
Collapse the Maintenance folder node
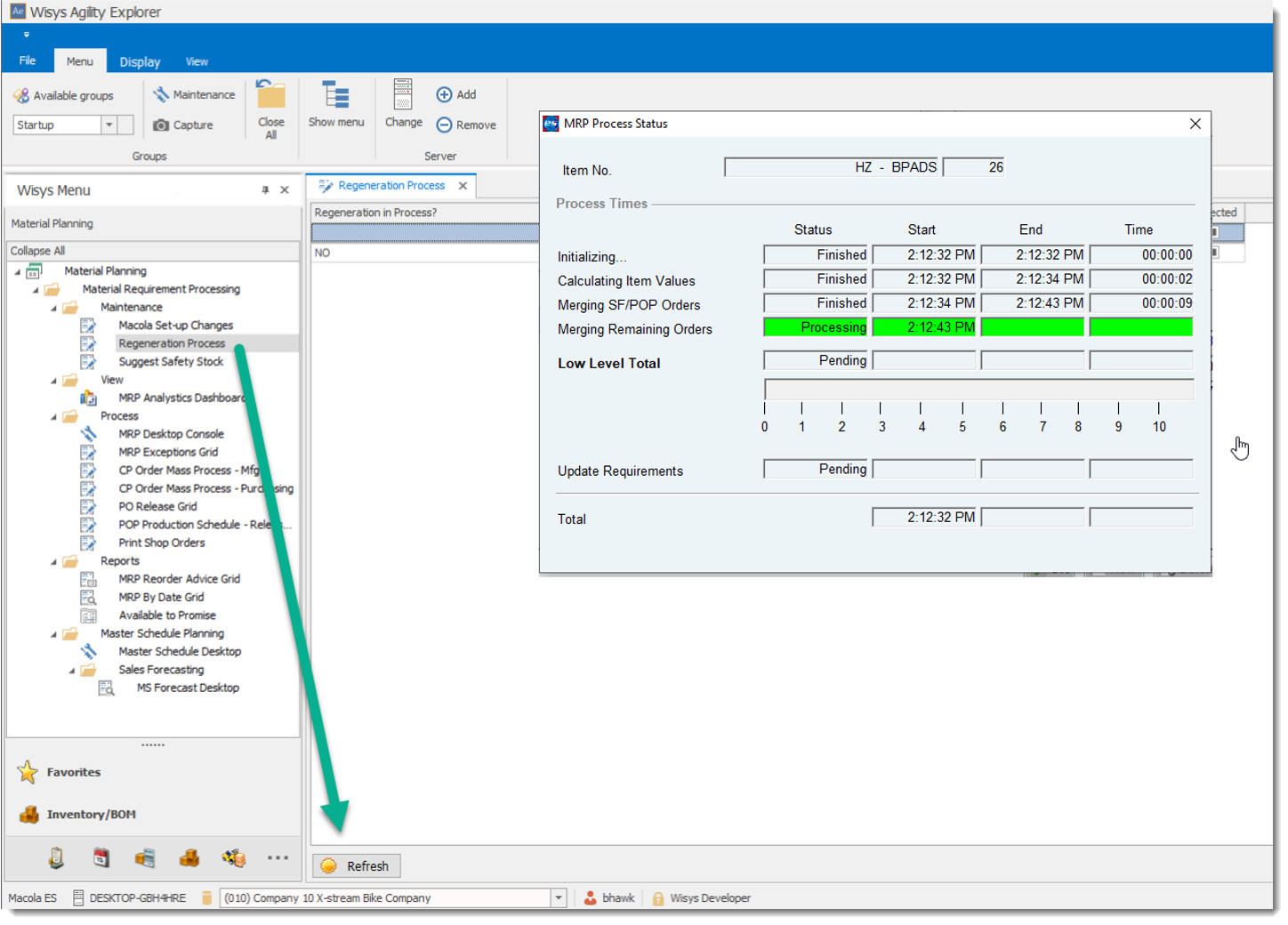pyautogui.click(x=53, y=308)
